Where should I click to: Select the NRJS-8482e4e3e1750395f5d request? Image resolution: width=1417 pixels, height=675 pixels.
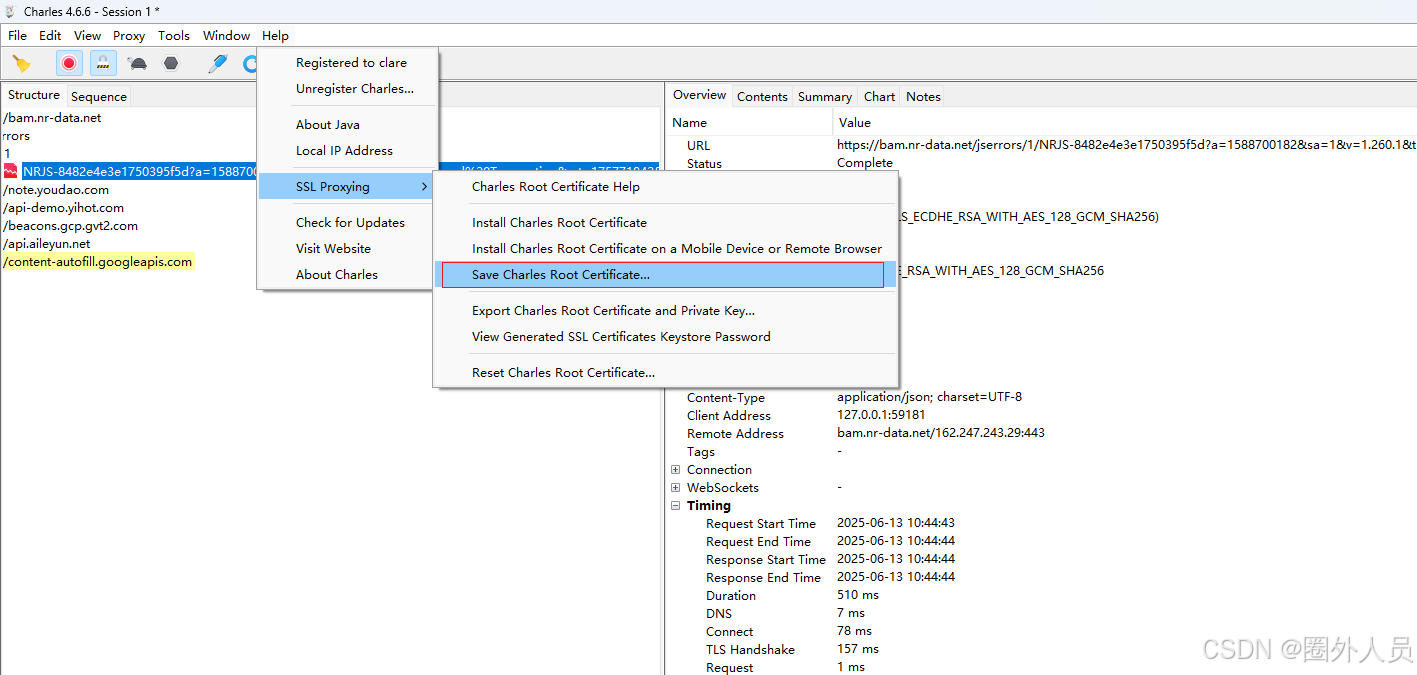140,171
